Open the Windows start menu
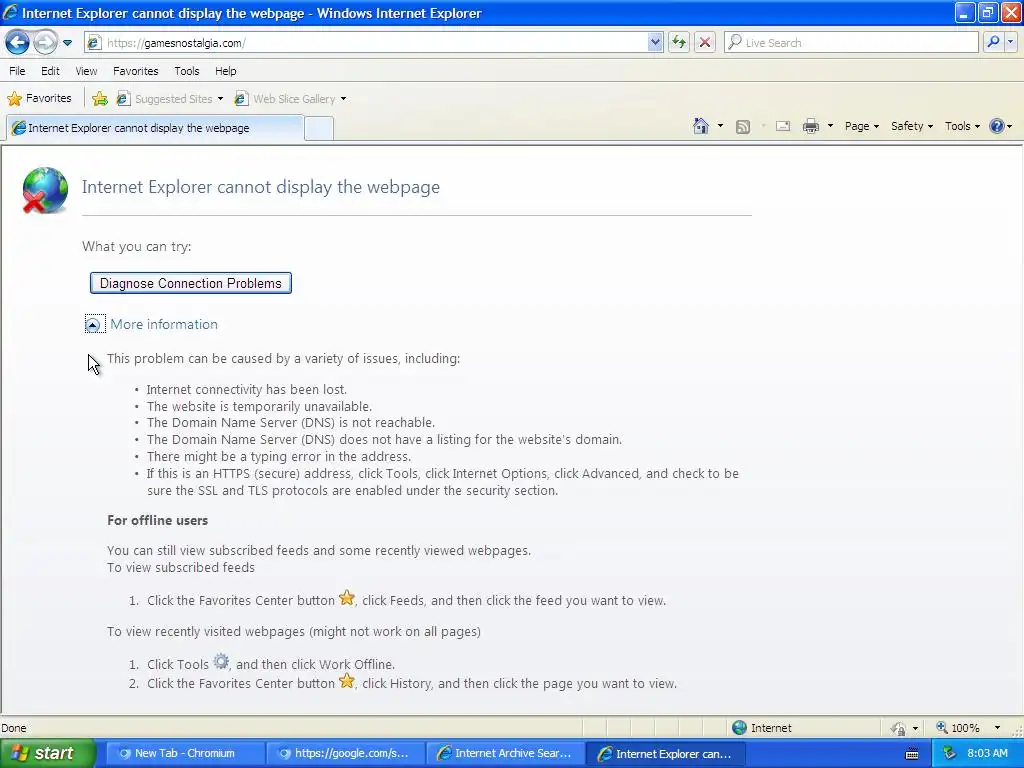The image size is (1024, 768). pyautogui.click(x=47, y=753)
